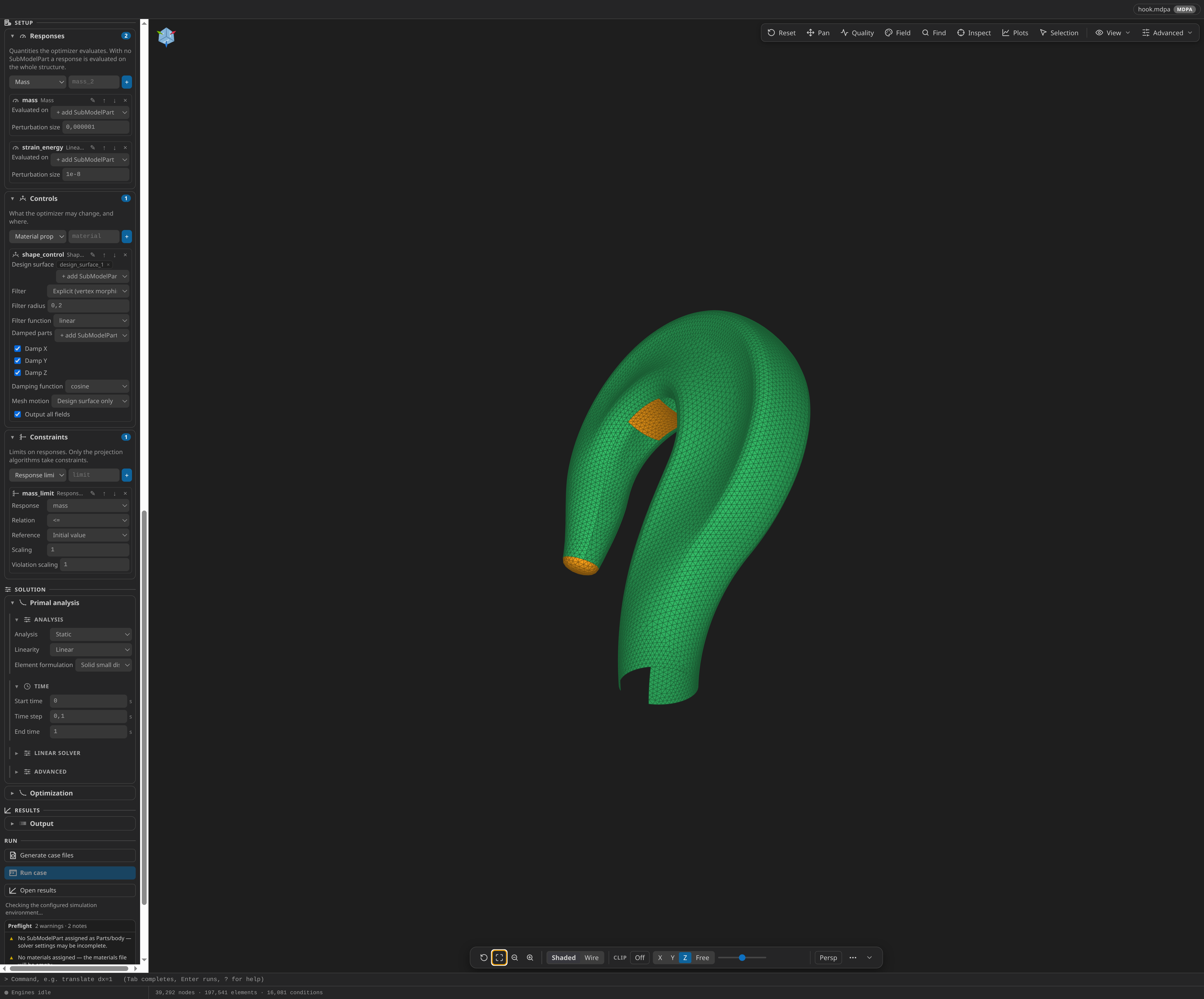Remove the mass response
This screenshot has height=999, width=1204.
pyautogui.click(x=125, y=100)
